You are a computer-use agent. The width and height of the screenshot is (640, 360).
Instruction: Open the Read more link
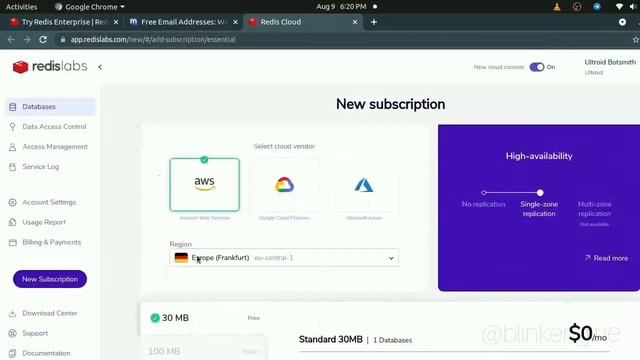coord(606,258)
